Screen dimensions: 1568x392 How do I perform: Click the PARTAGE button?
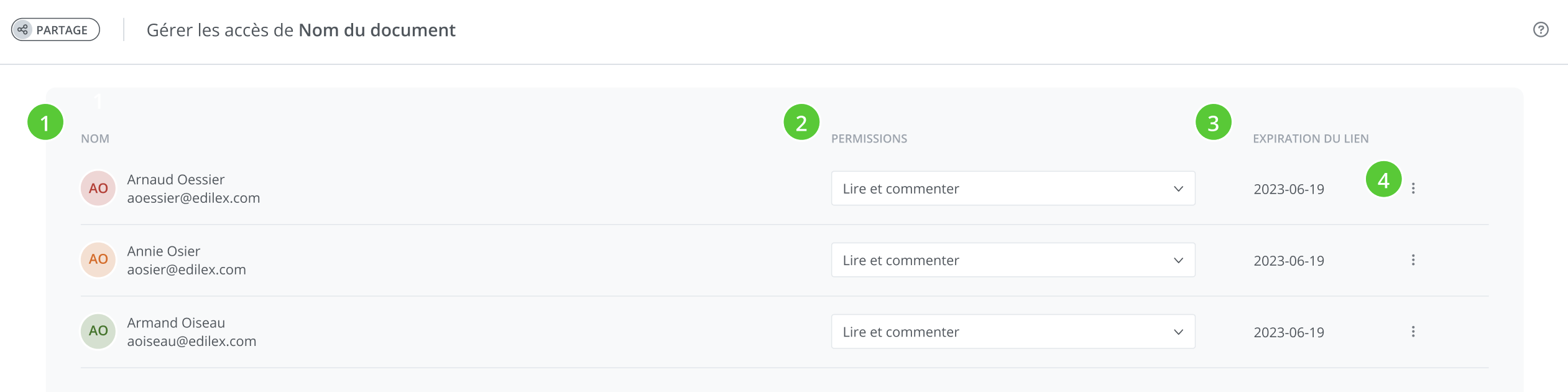coord(55,30)
